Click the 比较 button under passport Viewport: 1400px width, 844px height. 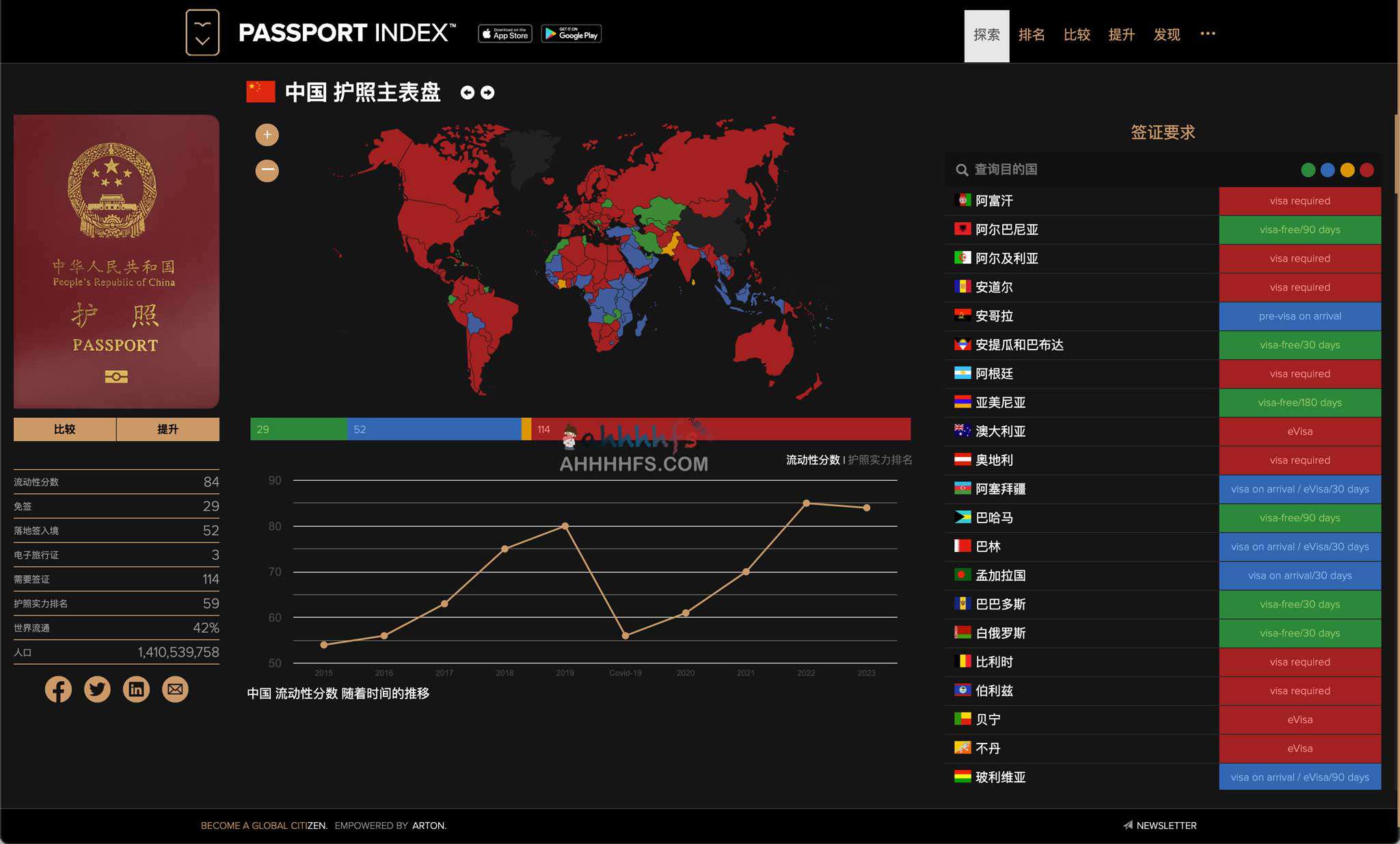pyautogui.click(x=65, y=429)
